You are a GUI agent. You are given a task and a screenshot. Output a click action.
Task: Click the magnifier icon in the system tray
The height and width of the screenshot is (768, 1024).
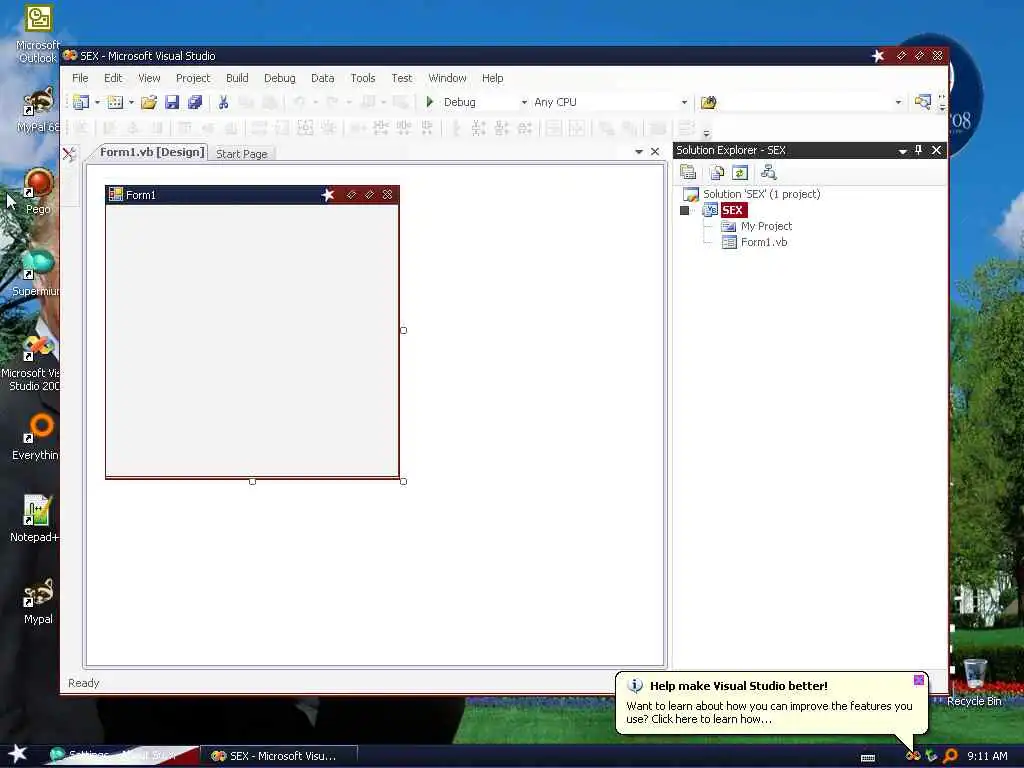pyautogui.click(x=951, y=756)
